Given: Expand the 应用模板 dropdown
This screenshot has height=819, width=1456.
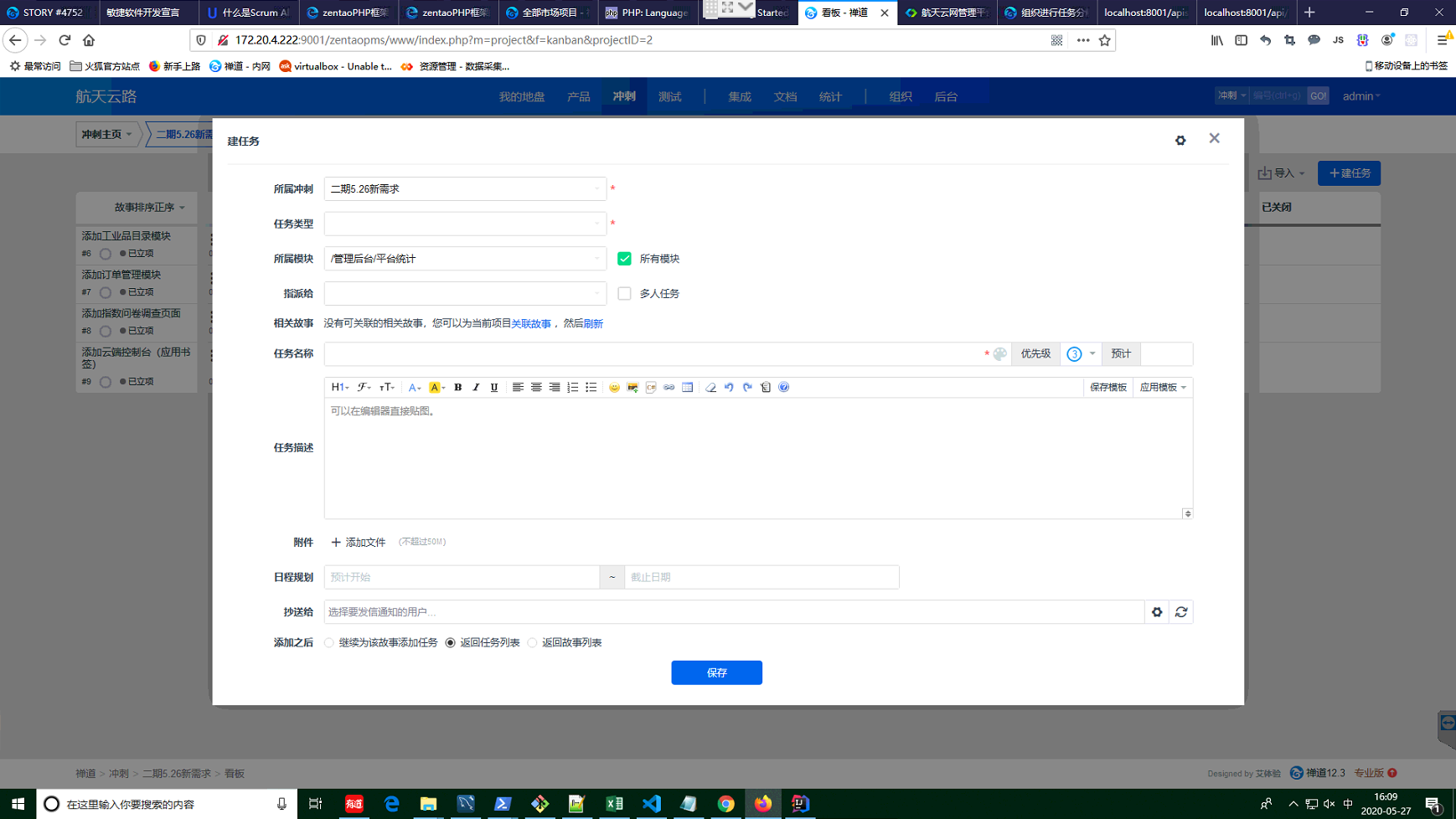Looking at the screenshot, I should tap(1163, 387).
